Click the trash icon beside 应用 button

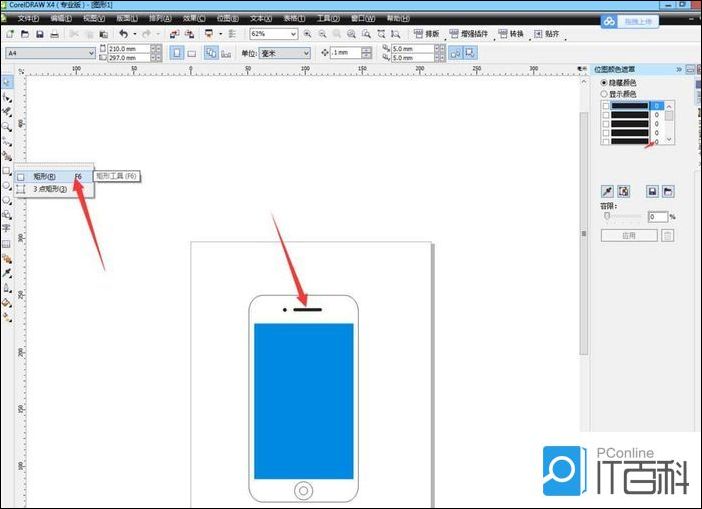[x=668, y=236]
